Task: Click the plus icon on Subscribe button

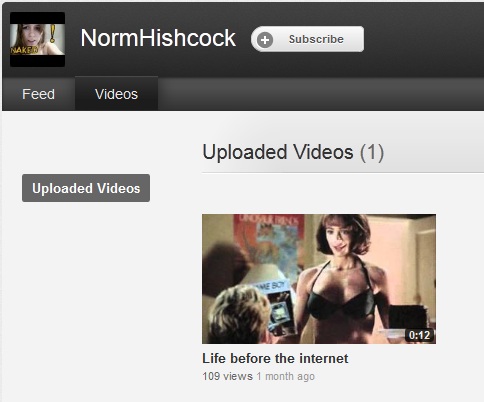Action: point(265,40)
